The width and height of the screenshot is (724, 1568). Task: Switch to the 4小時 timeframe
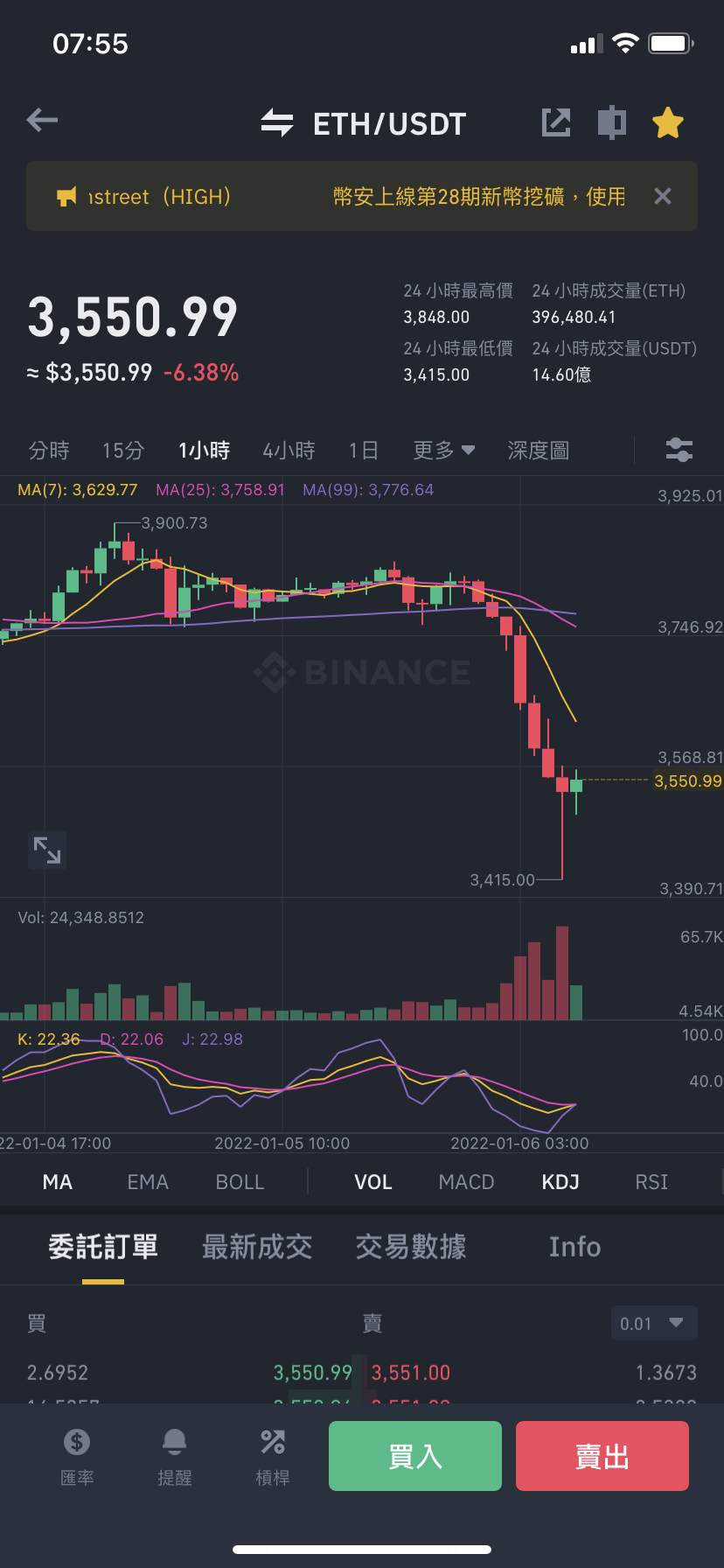(x=289, y=451)
